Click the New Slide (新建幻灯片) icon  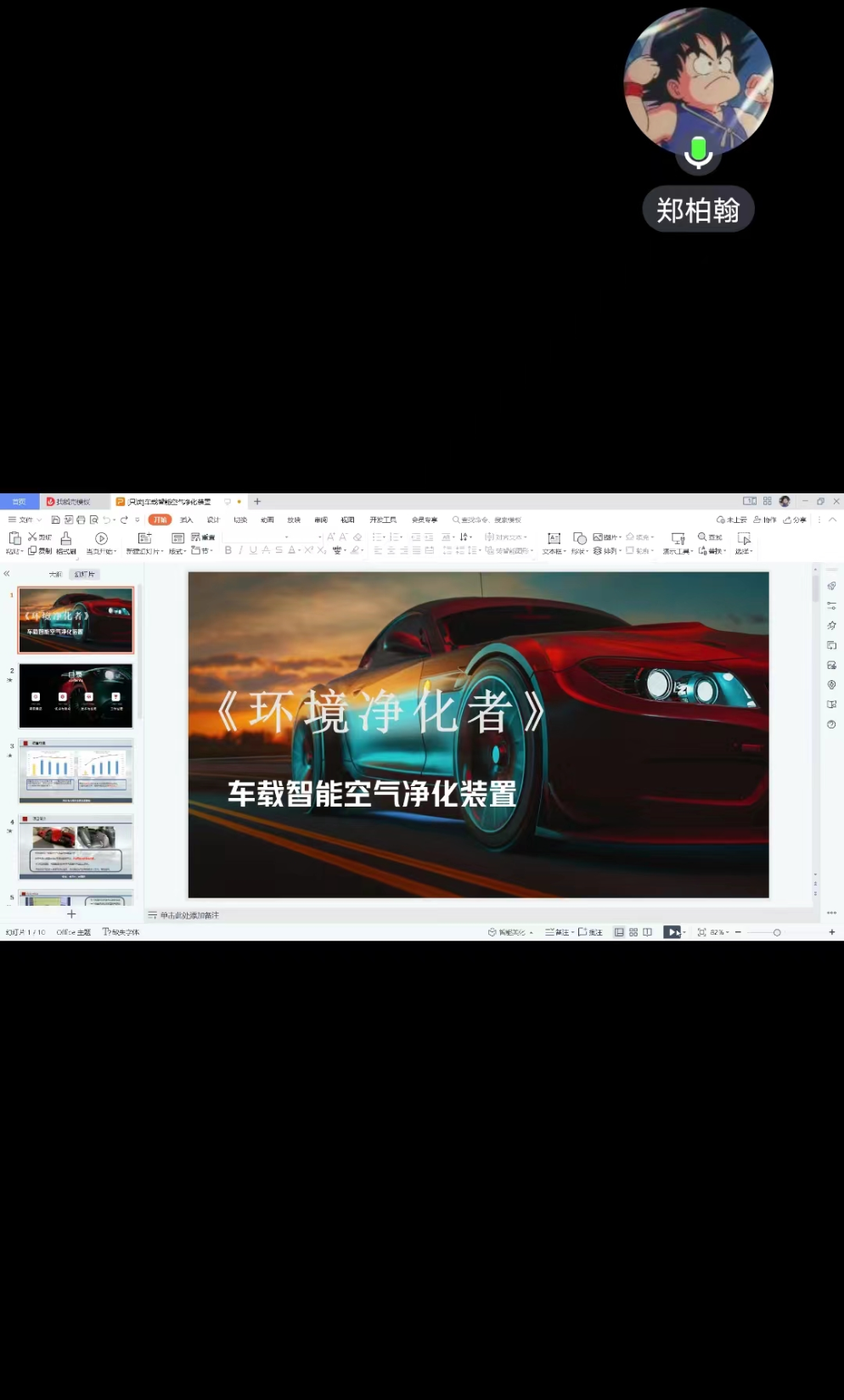(x=144, y=539)
